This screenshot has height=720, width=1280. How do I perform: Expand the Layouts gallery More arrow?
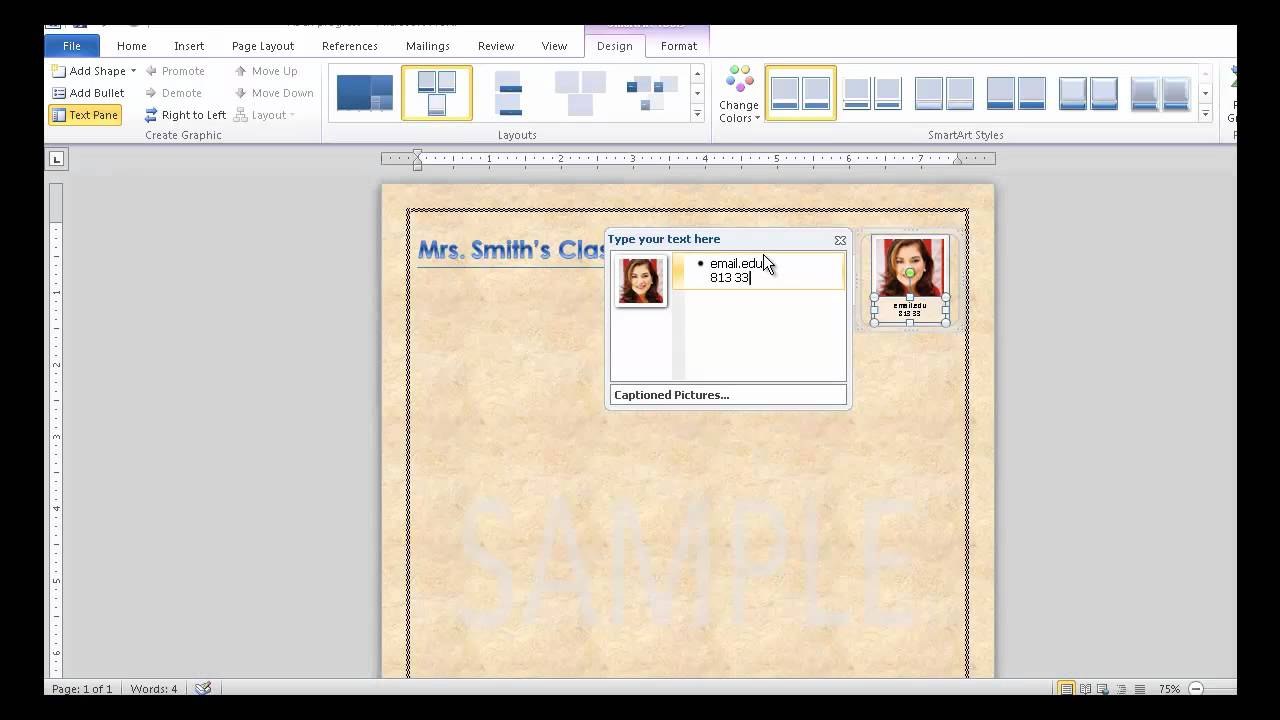[x=697, y=114]
